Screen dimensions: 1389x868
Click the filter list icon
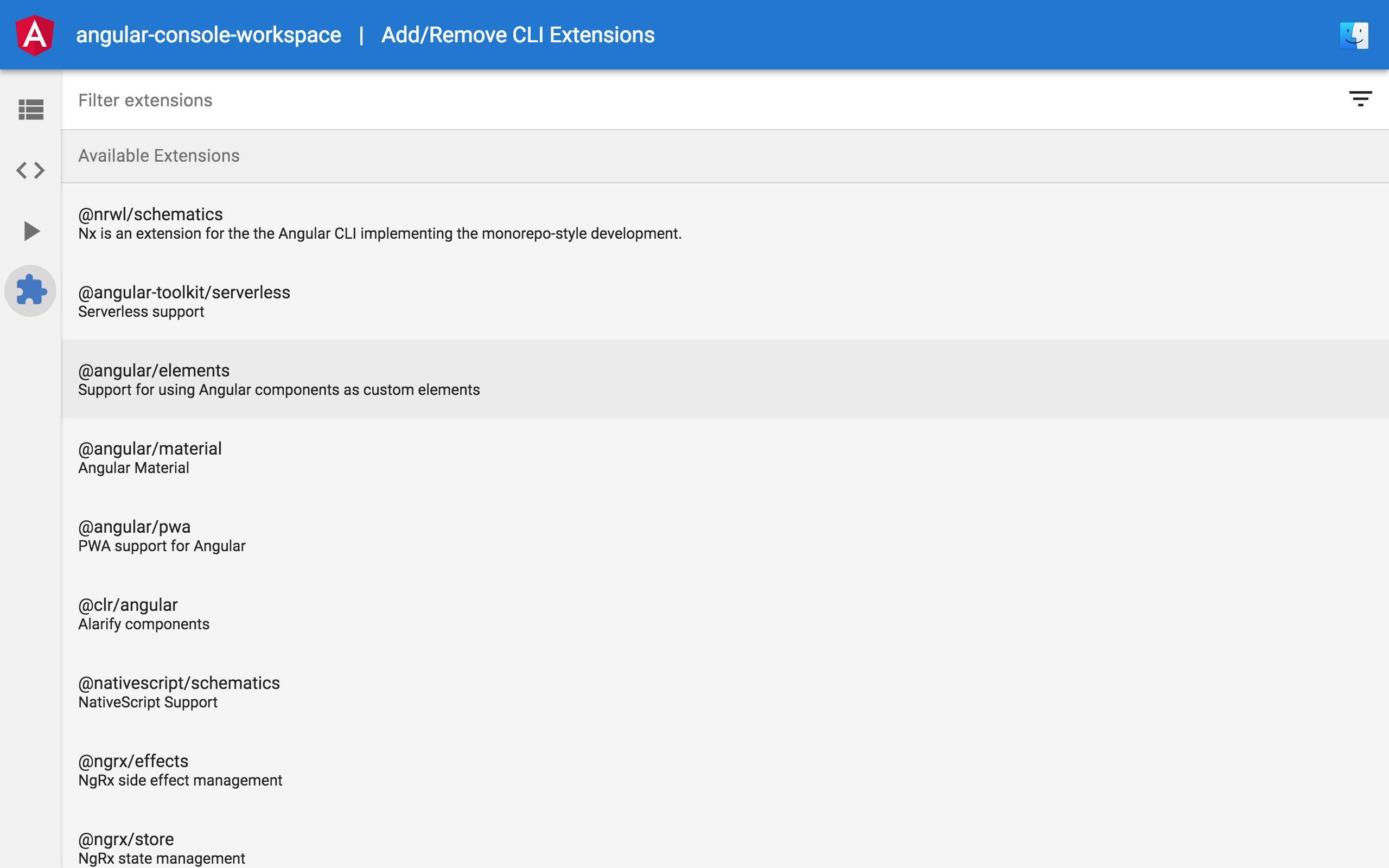(1360, 99)
